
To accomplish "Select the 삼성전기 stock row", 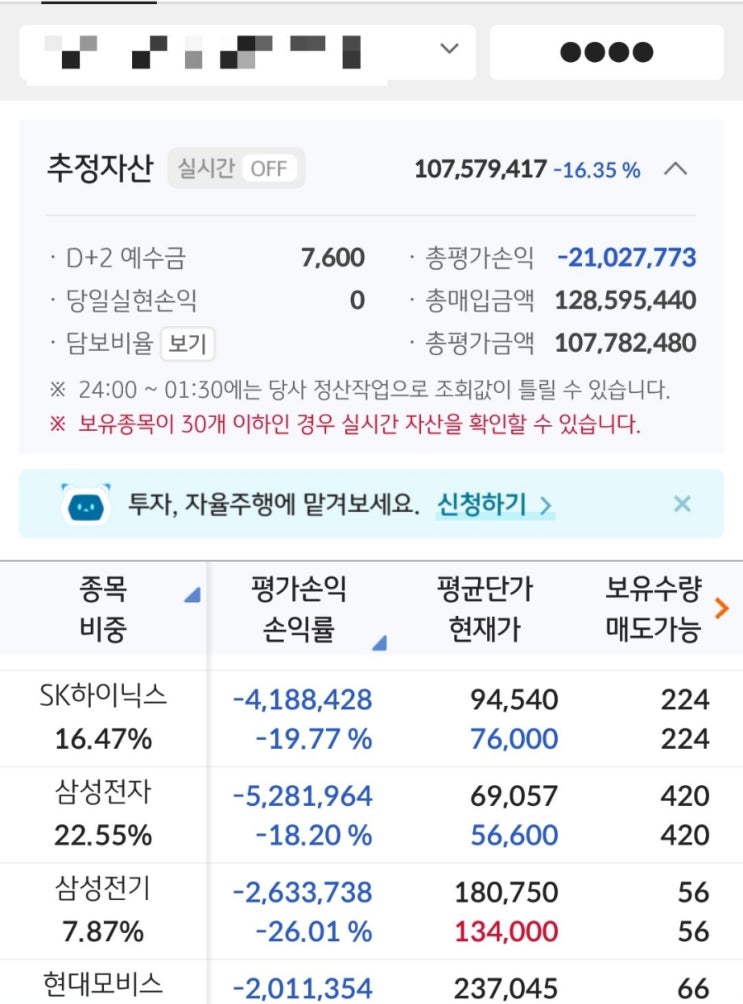I will tap(372, 911).
